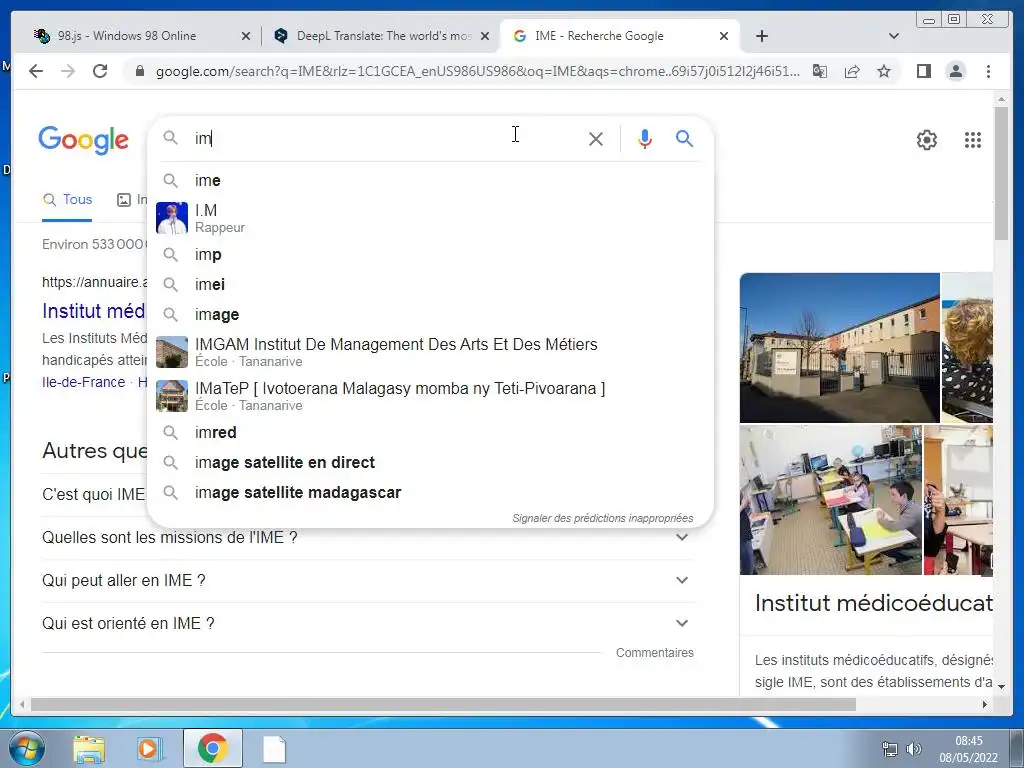The image size is (1024, 768).
Task: Open the tab search dropdown arrow
Action: [x=894, y=36]
